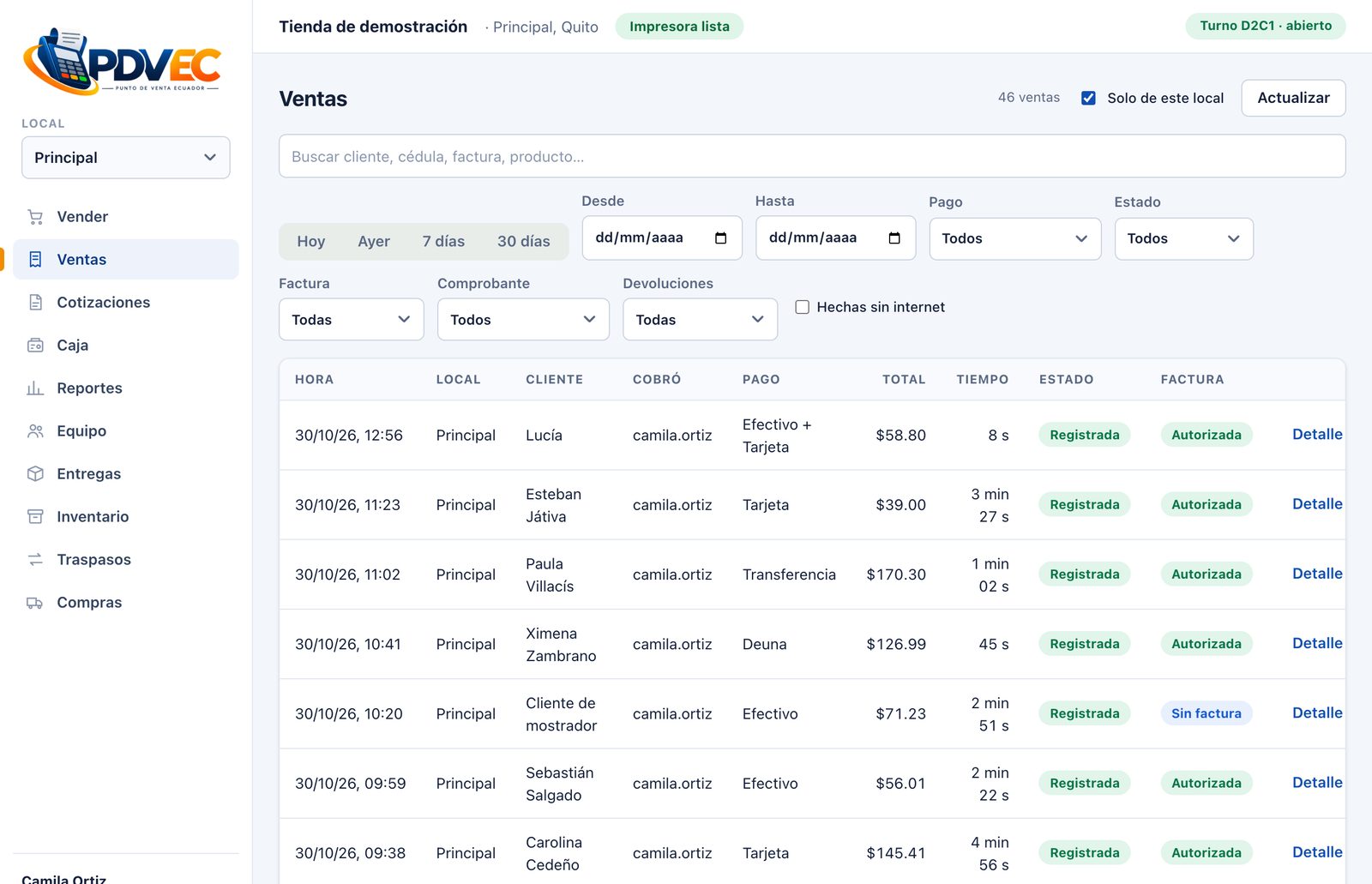Click the Deuna payment cell
The image size is (1372, 884).
pyautogui.click(x=764, y=644)
